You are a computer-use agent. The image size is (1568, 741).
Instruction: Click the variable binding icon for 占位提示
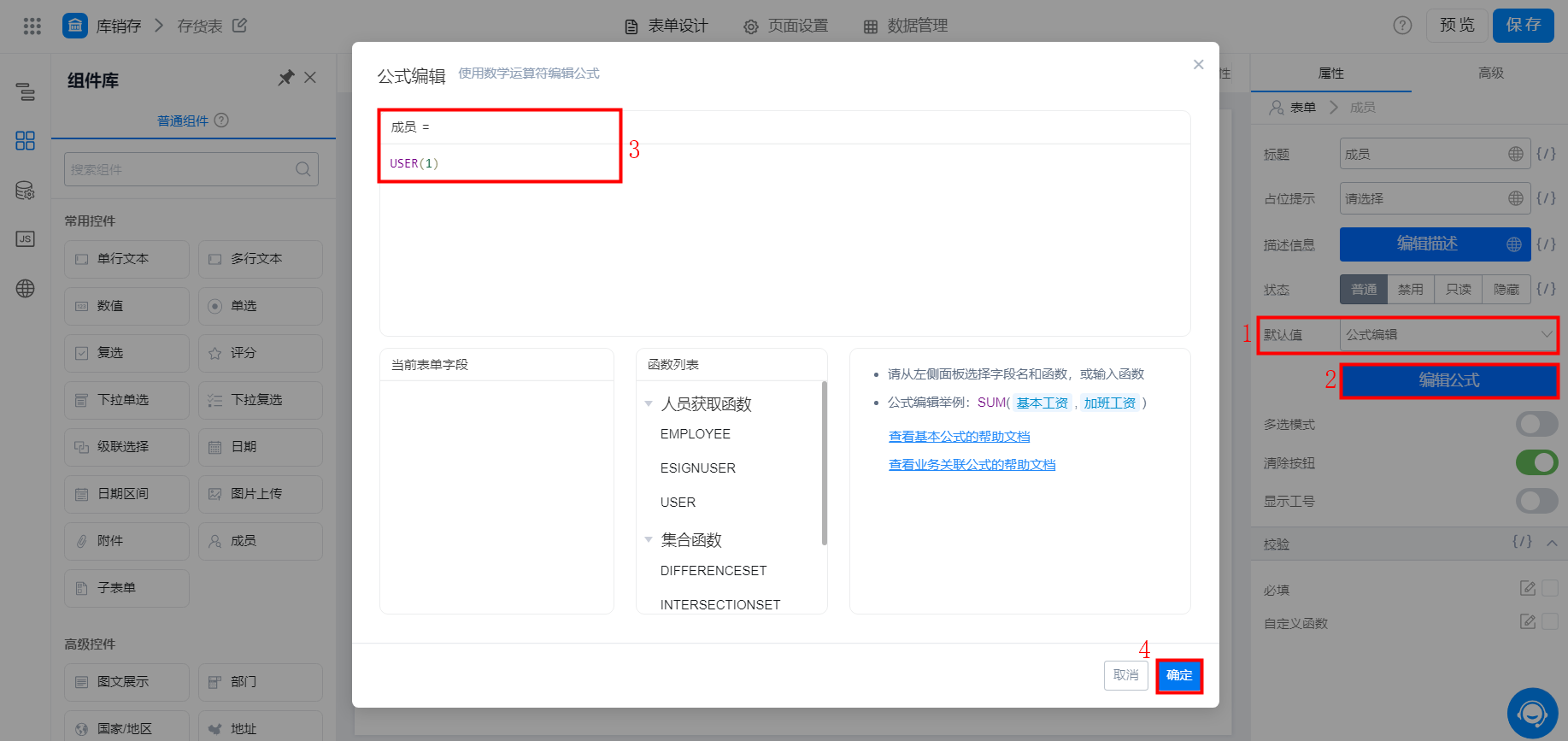point(1546,198)
